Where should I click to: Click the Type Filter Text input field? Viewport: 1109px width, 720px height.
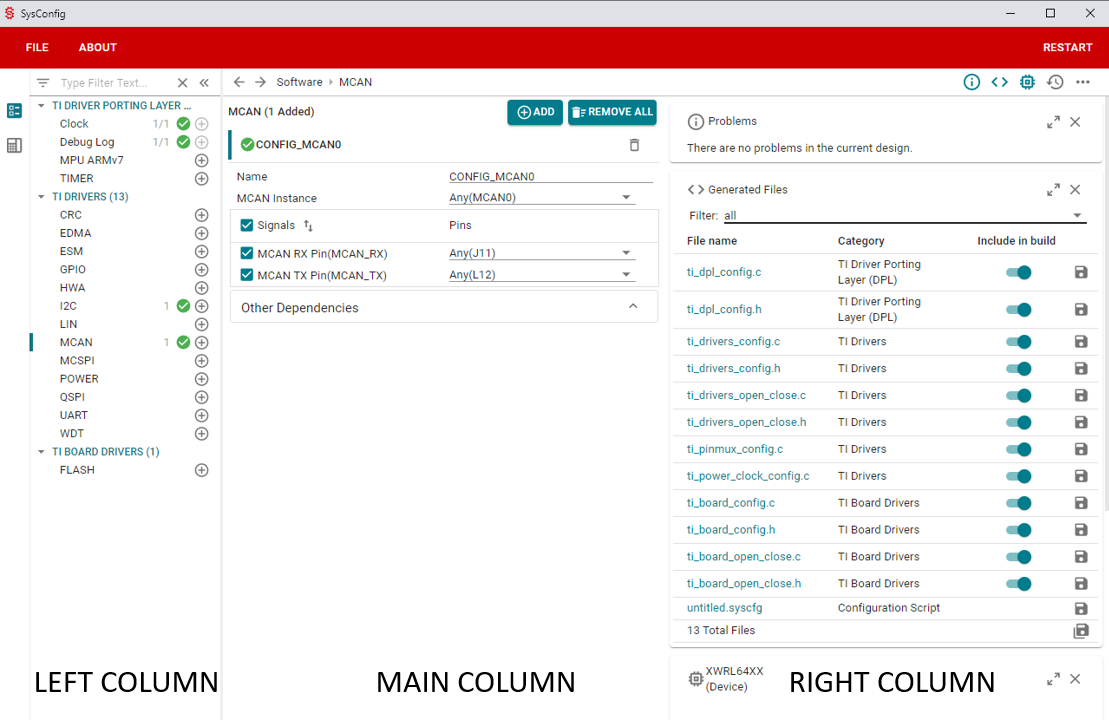[112, 83]
